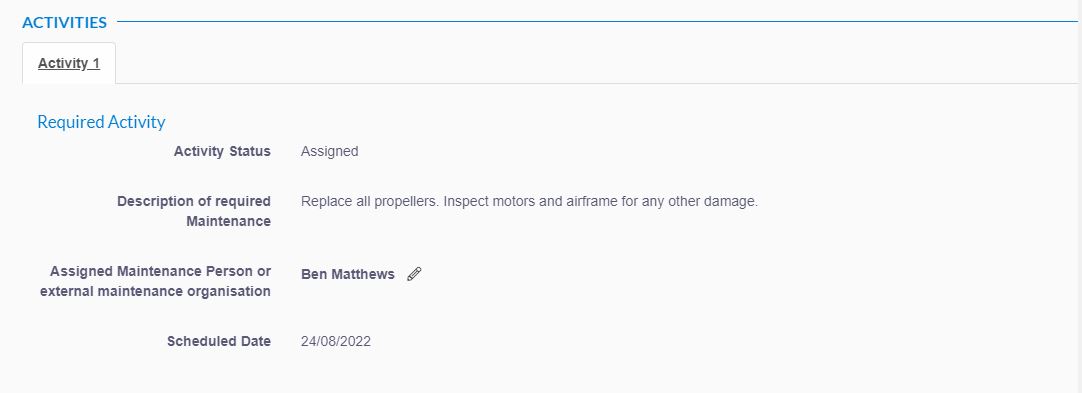Image resolution: width=1082 pixels, height=393 pixels.
Task: Click the Description of required Maintenance label
Action: 194,212
